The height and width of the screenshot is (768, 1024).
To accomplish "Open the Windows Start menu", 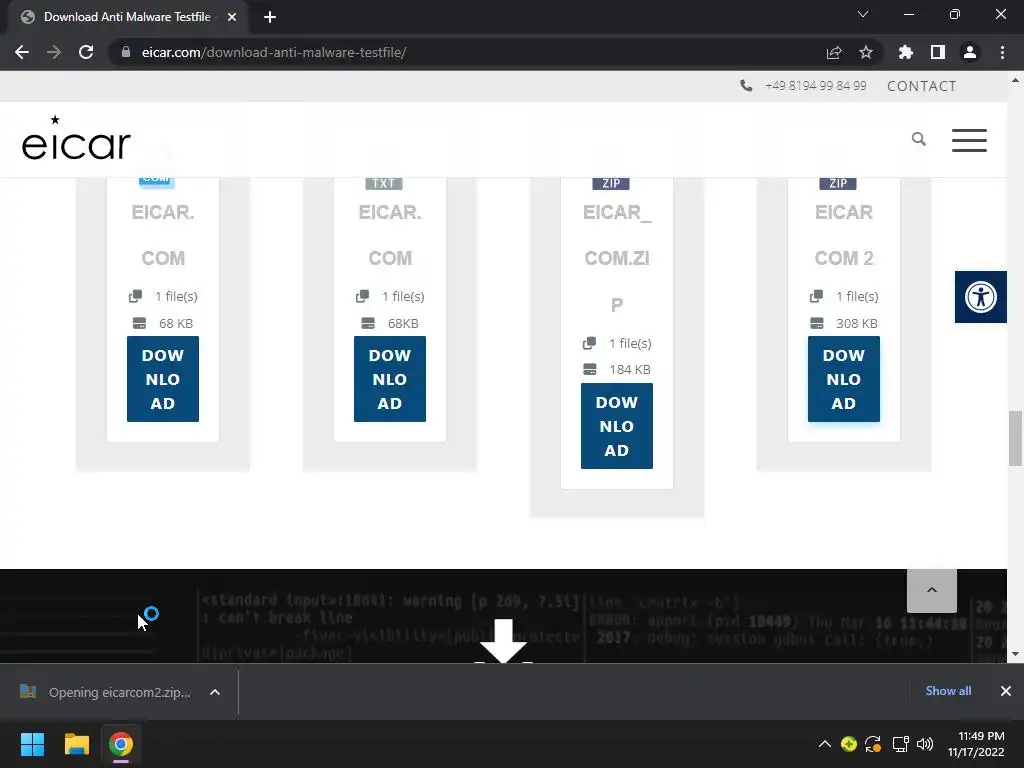I will click(x=32, y=744).
